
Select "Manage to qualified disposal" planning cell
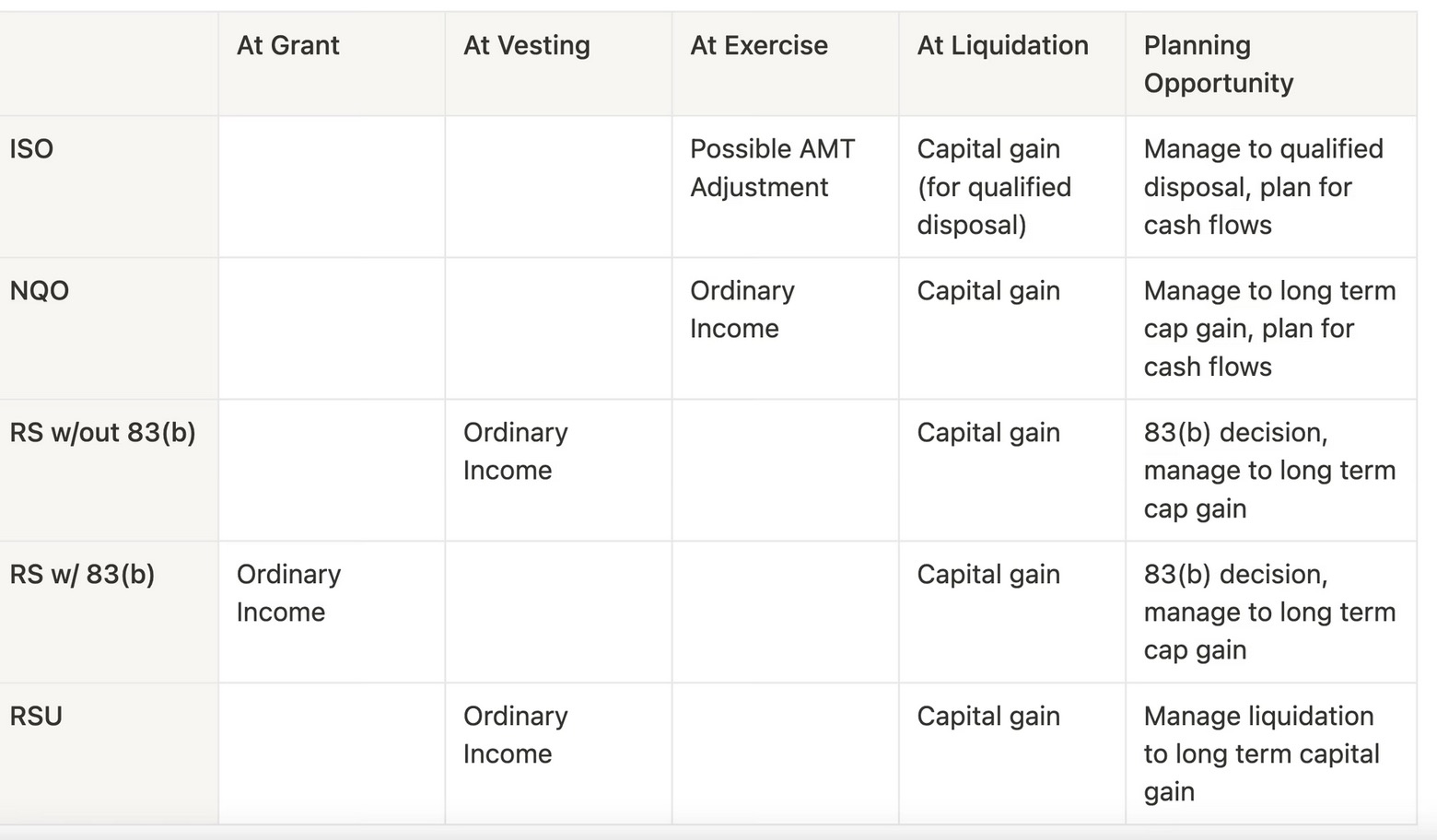click(1262, 187)
